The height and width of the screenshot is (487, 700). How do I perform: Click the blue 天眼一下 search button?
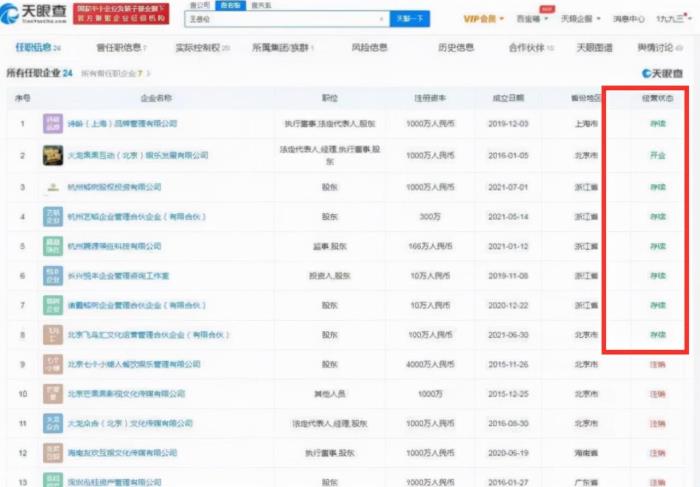(x=409, y=19)
